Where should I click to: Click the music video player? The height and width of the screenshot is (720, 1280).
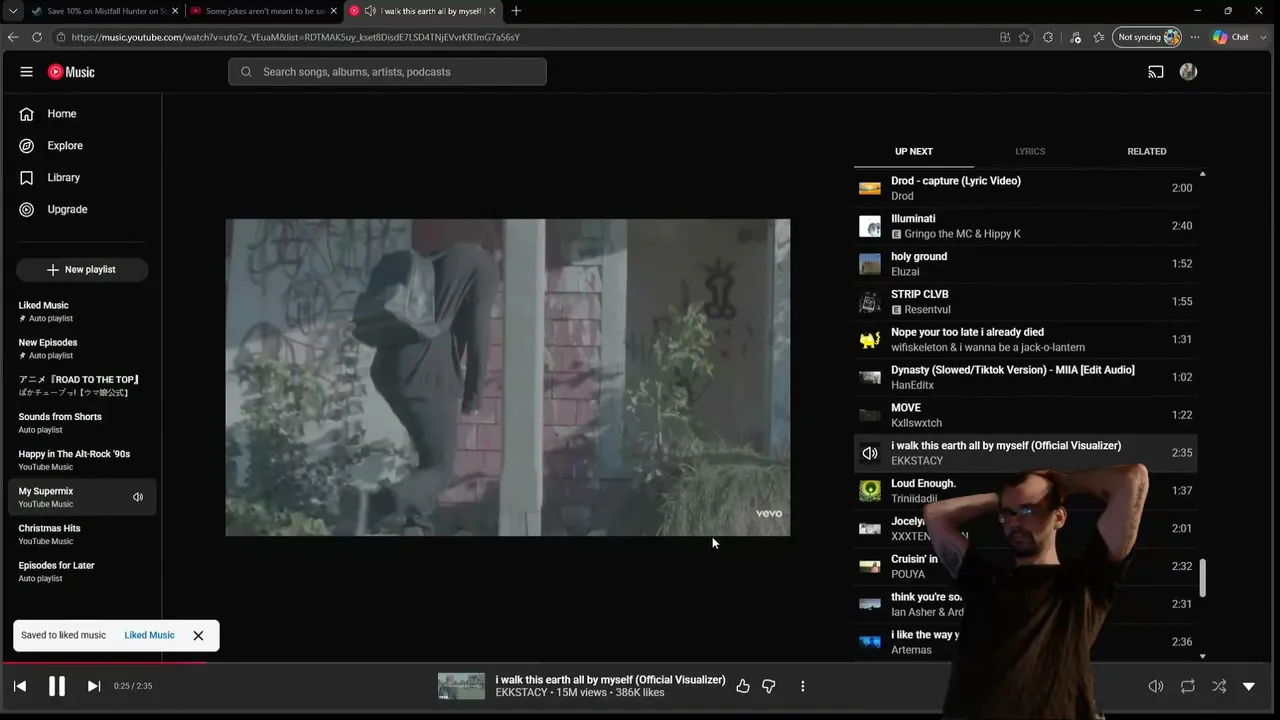click(x=508, y=378)
